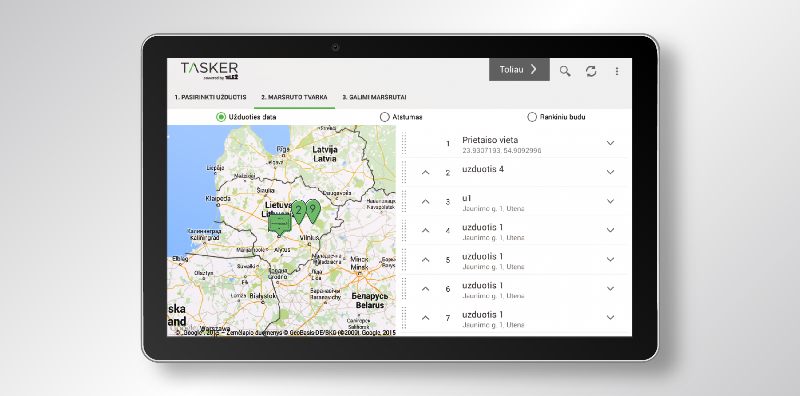
Task: Switch to 2. Maršruto tvarka tab
Action: tap(294, 97)
